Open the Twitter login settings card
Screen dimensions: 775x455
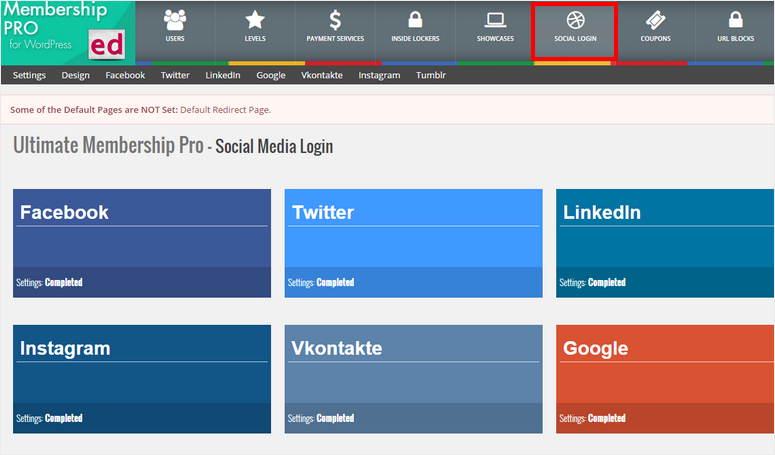(413, 243)
